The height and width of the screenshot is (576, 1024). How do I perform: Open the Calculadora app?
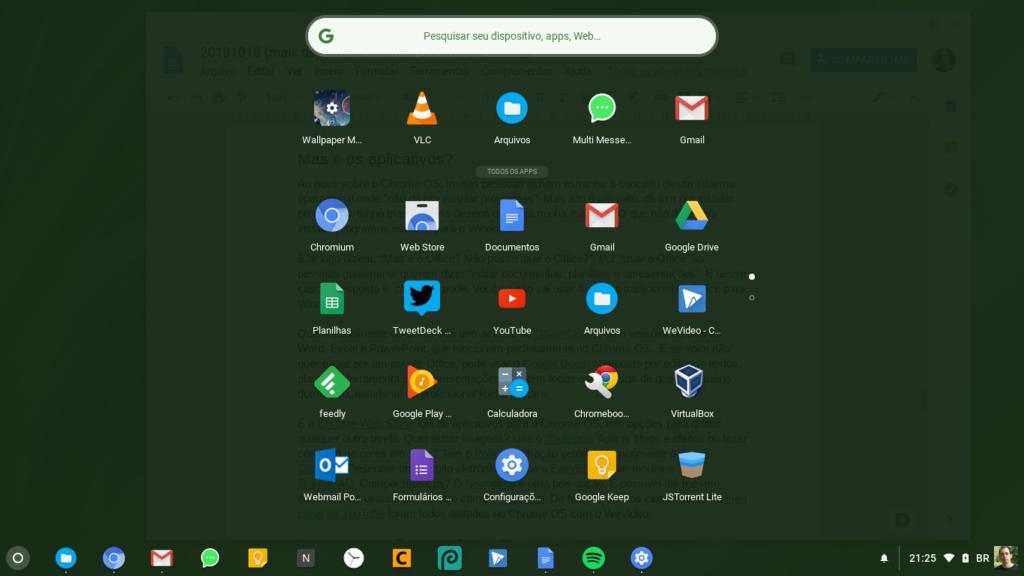pos(512,383)
